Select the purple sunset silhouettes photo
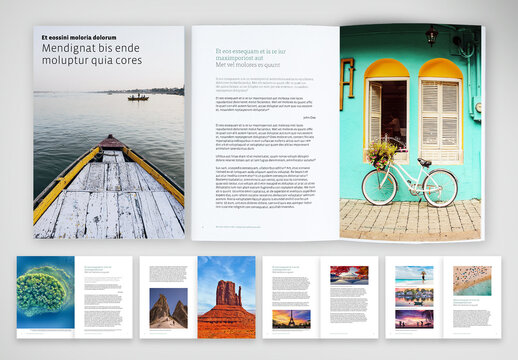This screenshot has width=518, height=360. pos(414,319)
